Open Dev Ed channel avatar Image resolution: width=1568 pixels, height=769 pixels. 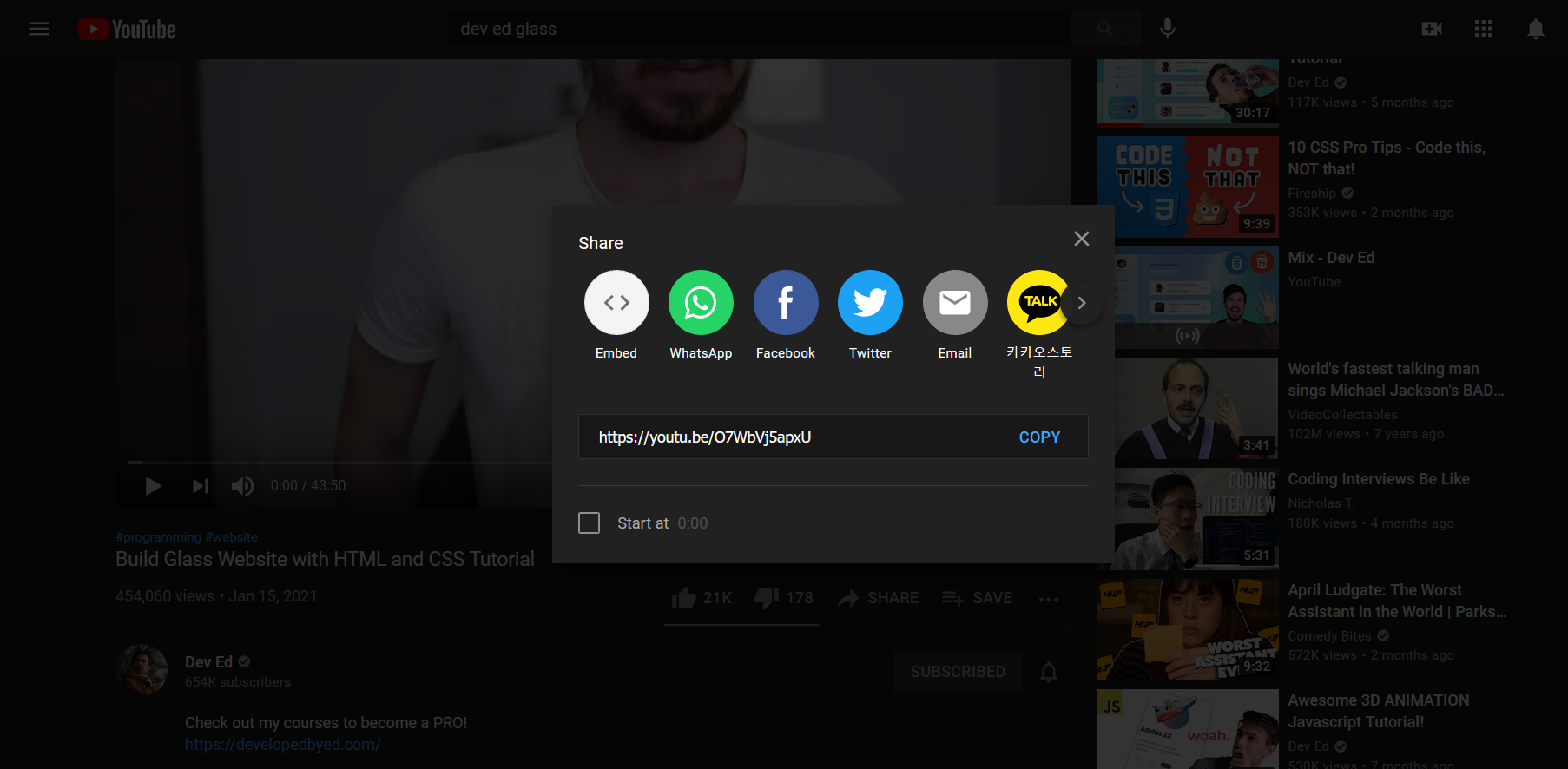[x=142, y=669]
